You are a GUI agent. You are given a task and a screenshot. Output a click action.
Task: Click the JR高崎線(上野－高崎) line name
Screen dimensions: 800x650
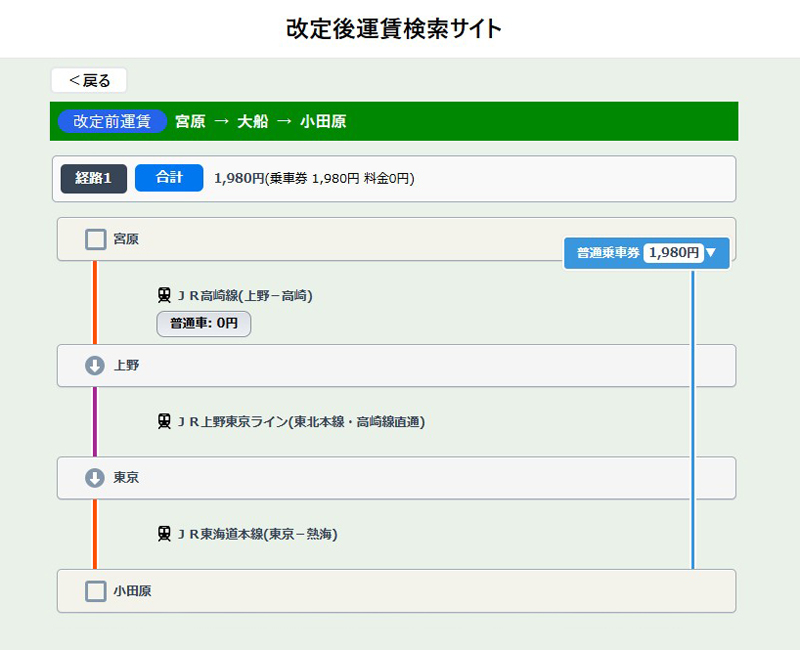(245, 295)
